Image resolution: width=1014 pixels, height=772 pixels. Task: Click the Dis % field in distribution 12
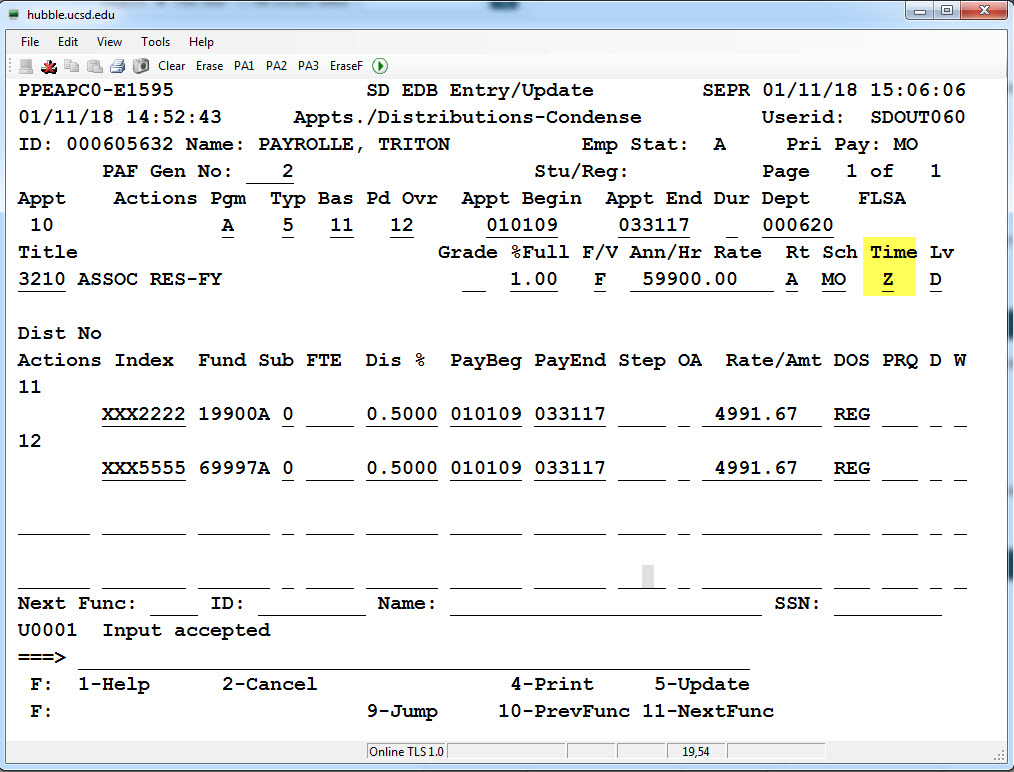(402, 469)
